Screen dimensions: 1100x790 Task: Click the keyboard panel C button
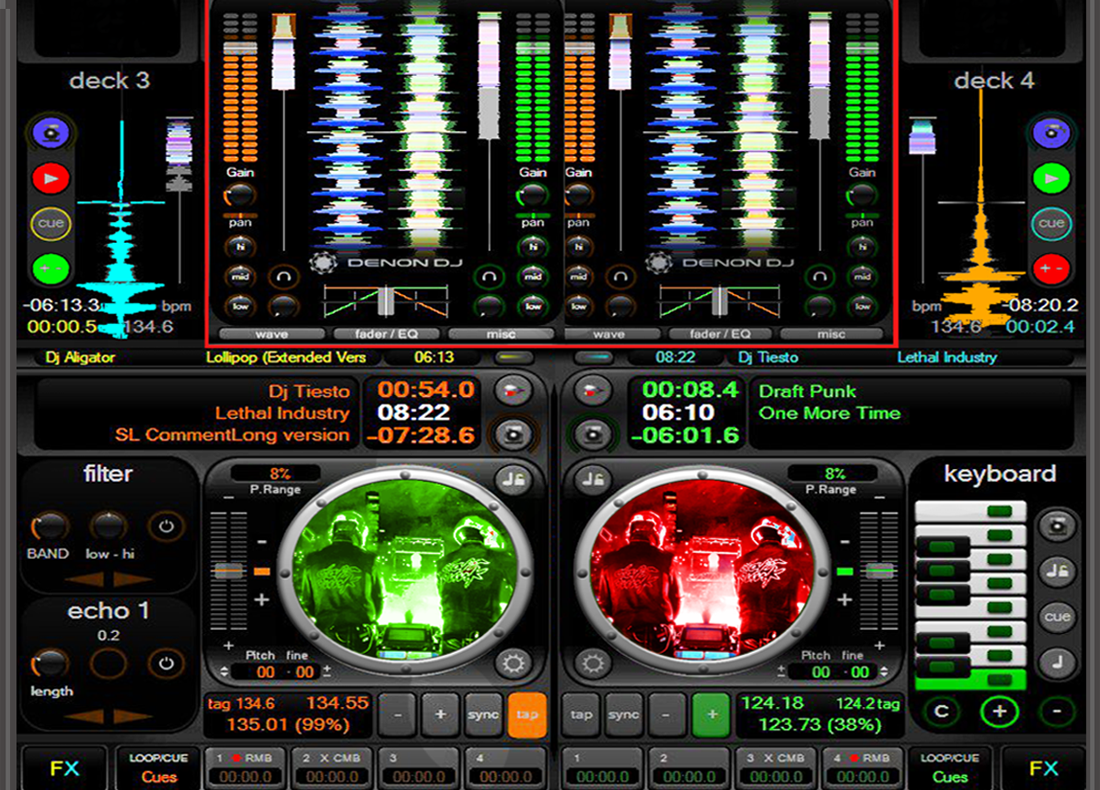[x=941, y=712]
